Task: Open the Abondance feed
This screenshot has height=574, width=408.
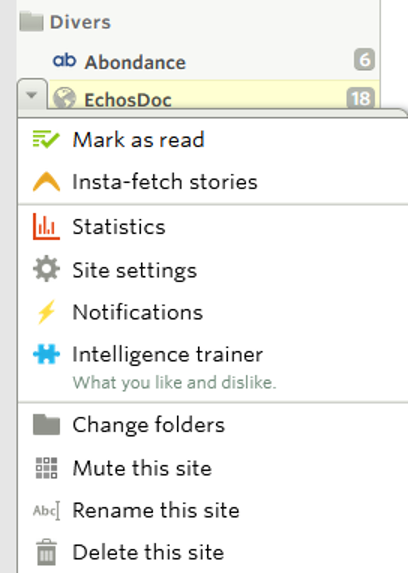Action: pyautogui.click(x=135, y=62)
